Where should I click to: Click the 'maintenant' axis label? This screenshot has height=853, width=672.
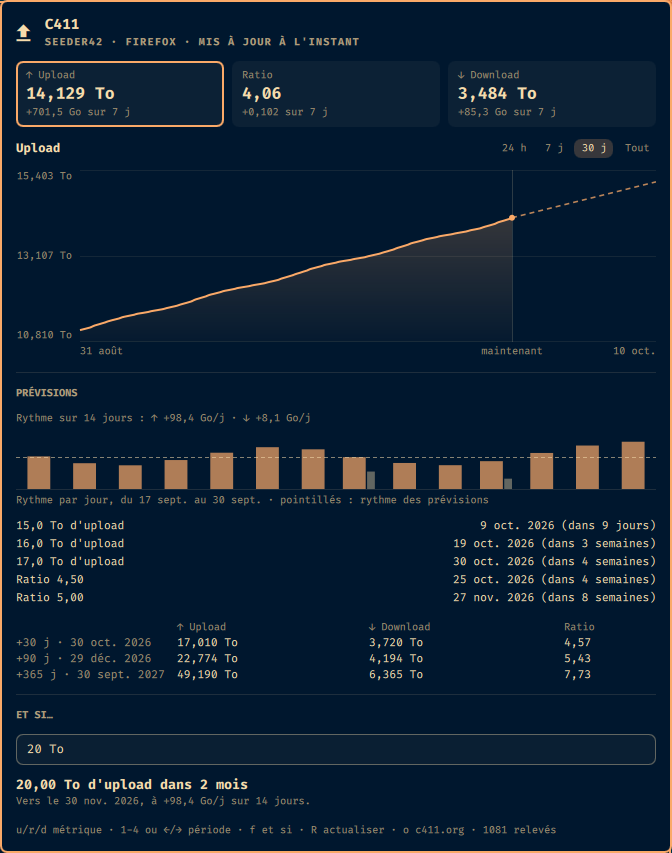pos(511,351)
